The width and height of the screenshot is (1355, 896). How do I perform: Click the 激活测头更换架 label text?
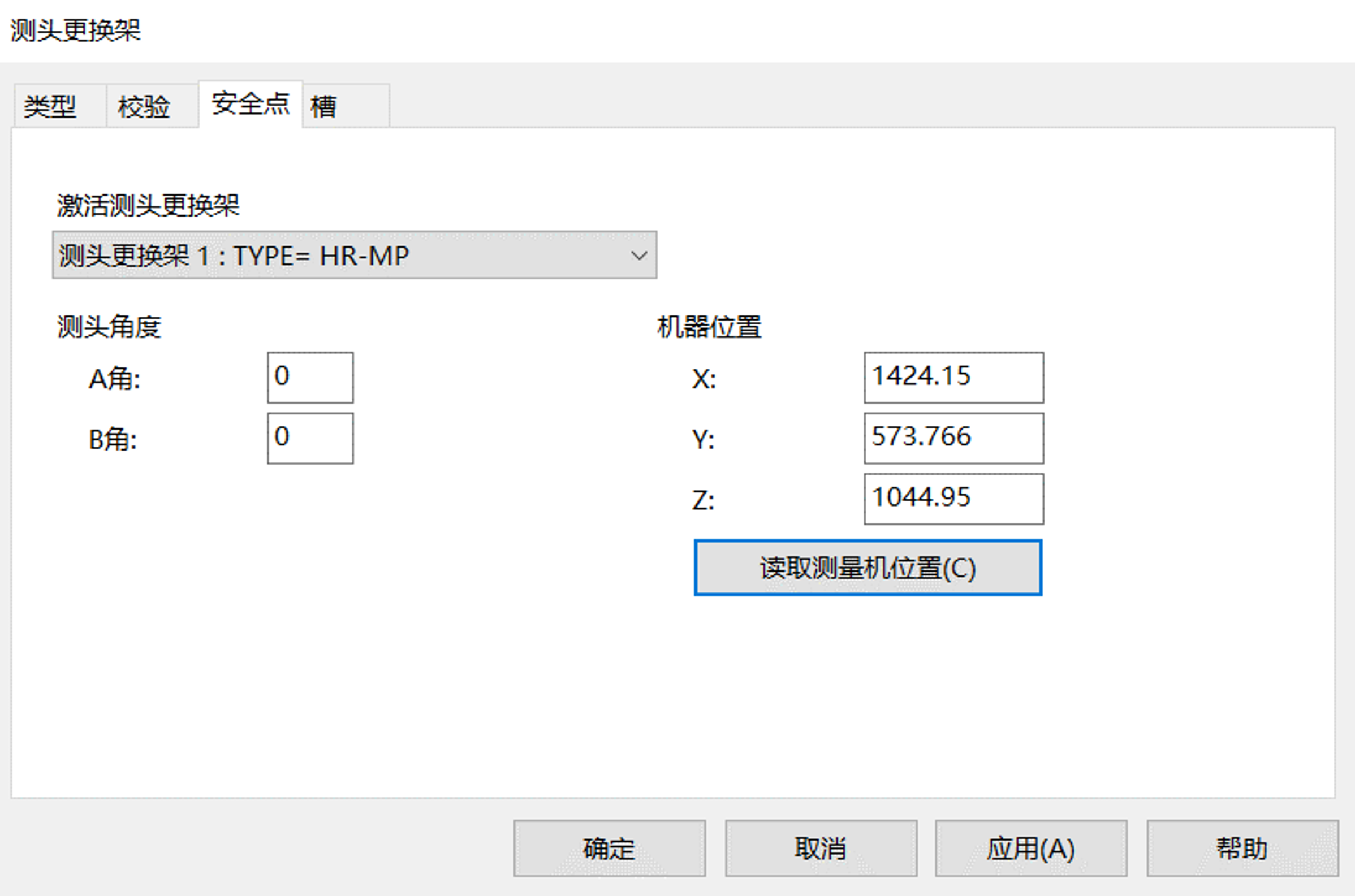pos(148,206)
